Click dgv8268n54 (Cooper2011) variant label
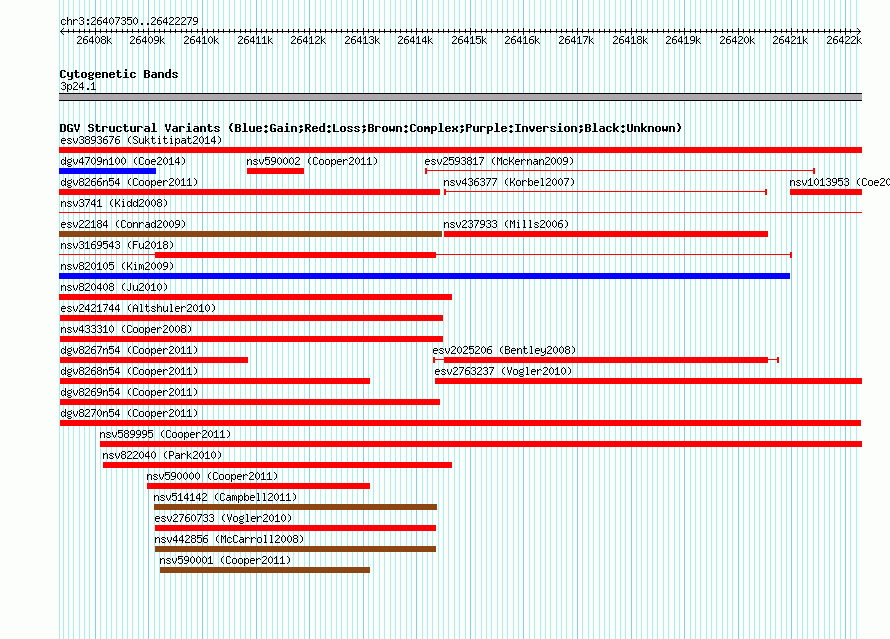Image resolution: width=890 pixels, height=639 pixels. point(129,371)
